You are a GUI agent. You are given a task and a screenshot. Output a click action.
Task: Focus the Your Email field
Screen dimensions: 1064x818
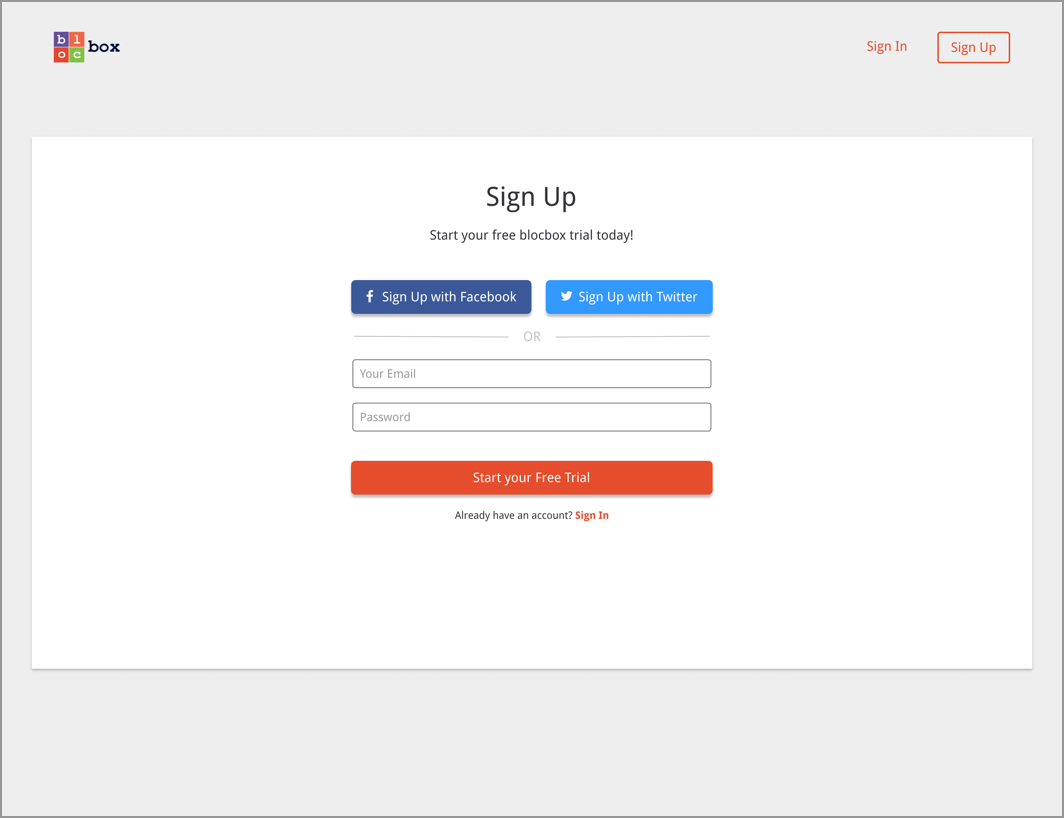531,373
